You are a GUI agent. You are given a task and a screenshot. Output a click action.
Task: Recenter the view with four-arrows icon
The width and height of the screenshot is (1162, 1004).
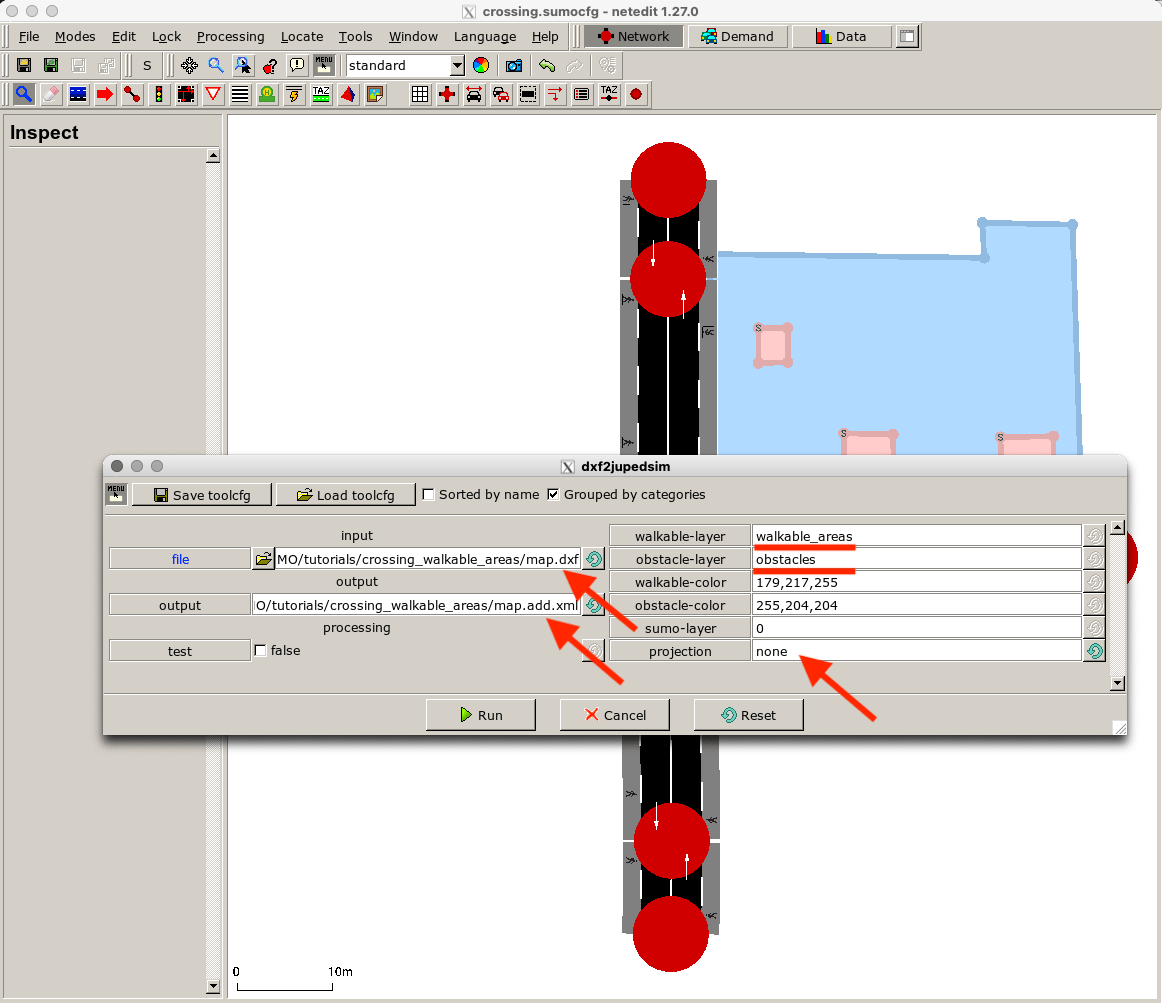(189, 65)
